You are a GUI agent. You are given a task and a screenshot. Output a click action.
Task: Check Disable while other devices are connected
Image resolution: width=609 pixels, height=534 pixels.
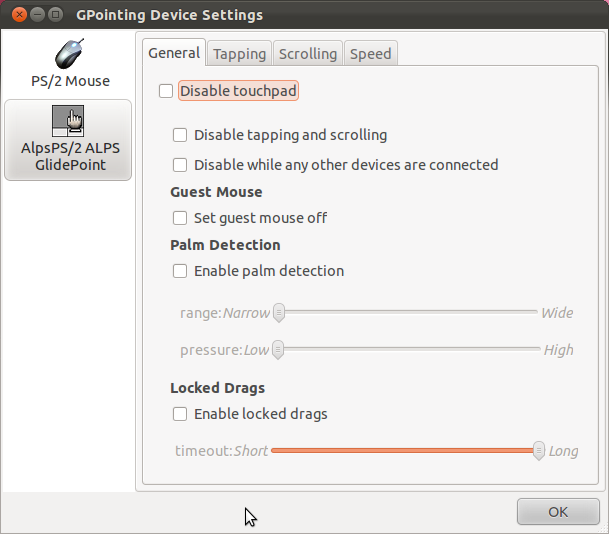(x=180, y=165)
